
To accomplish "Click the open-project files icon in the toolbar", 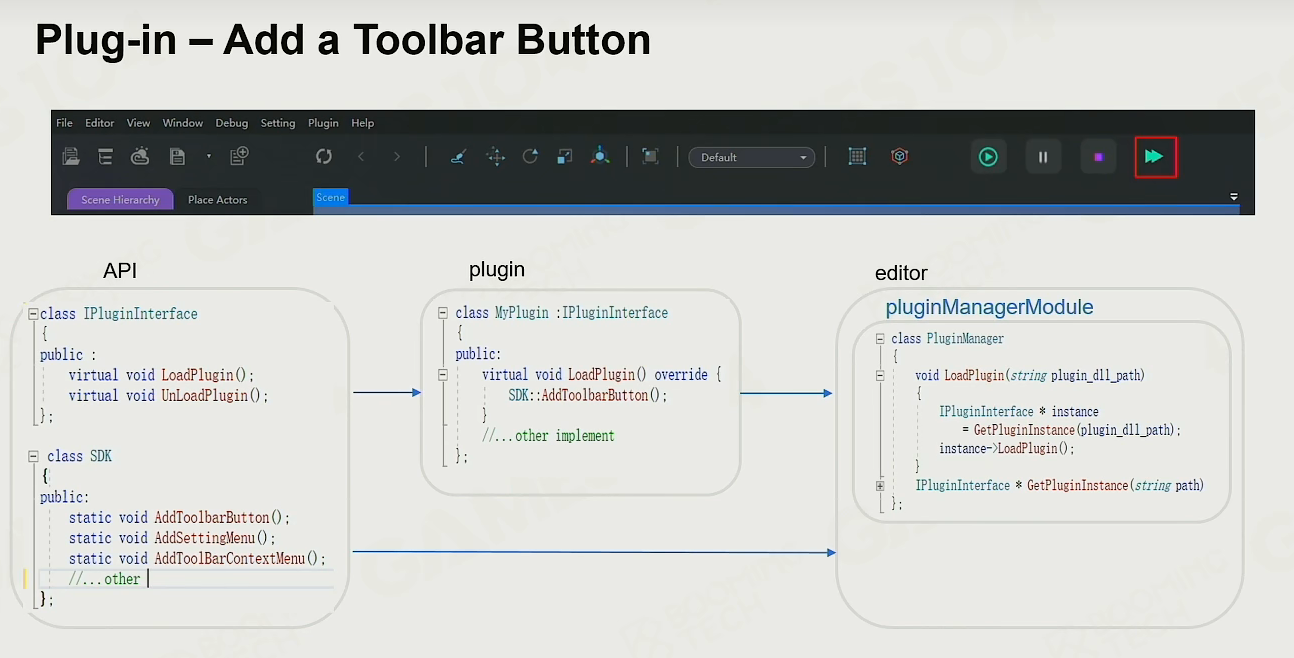I will point(71,156).
